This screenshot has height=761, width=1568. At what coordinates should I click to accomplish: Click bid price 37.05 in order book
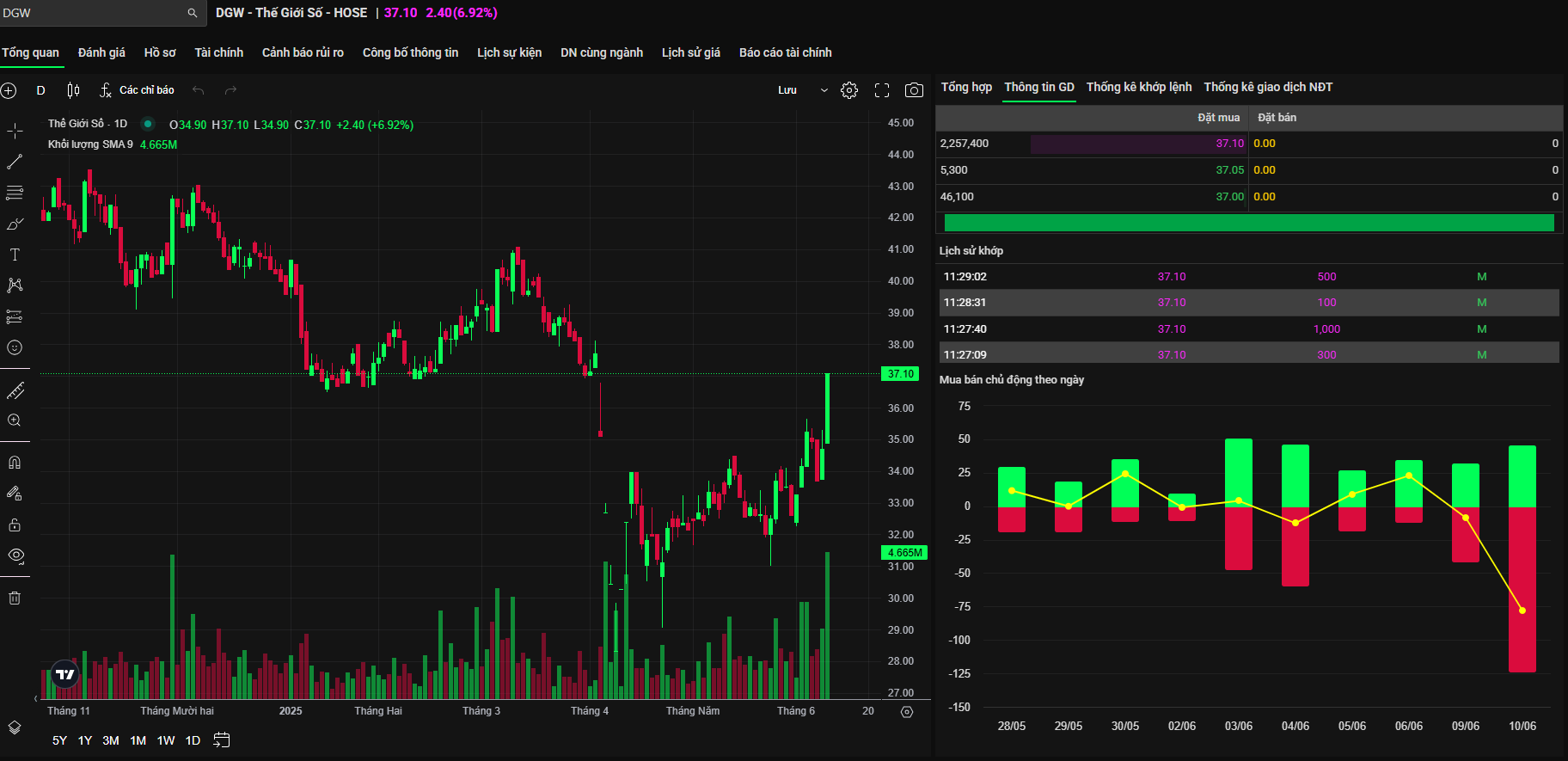(1229, 170)
